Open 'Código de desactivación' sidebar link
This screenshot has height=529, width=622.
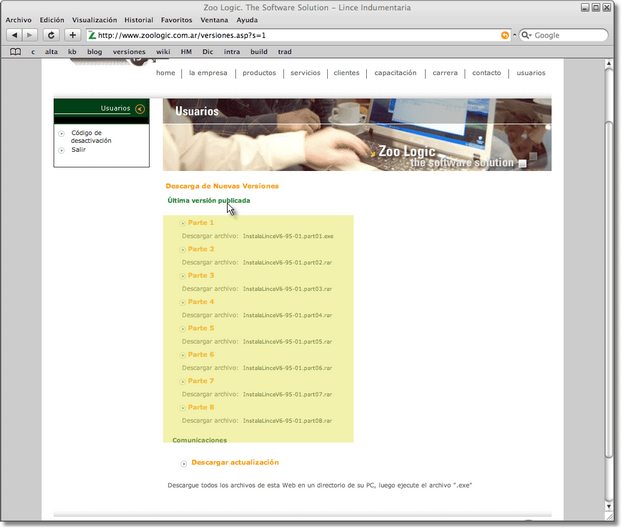pos(91,137)
